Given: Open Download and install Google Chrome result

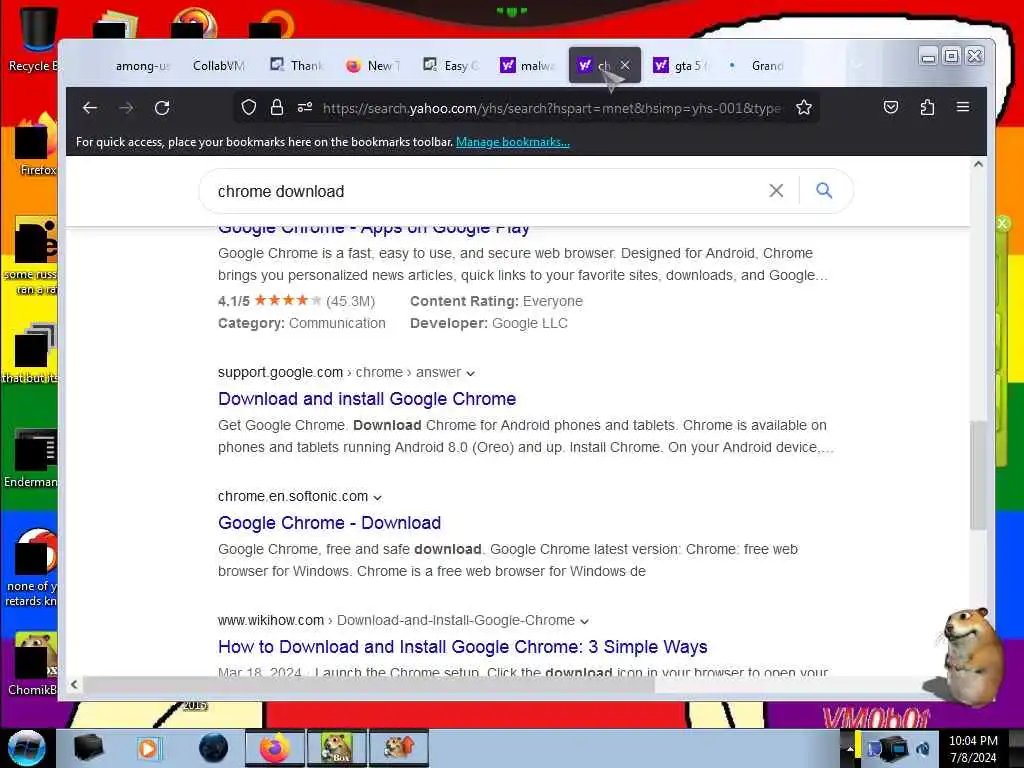Looking at the screenshot, I should pyautogui.click(x=367, y=398).
